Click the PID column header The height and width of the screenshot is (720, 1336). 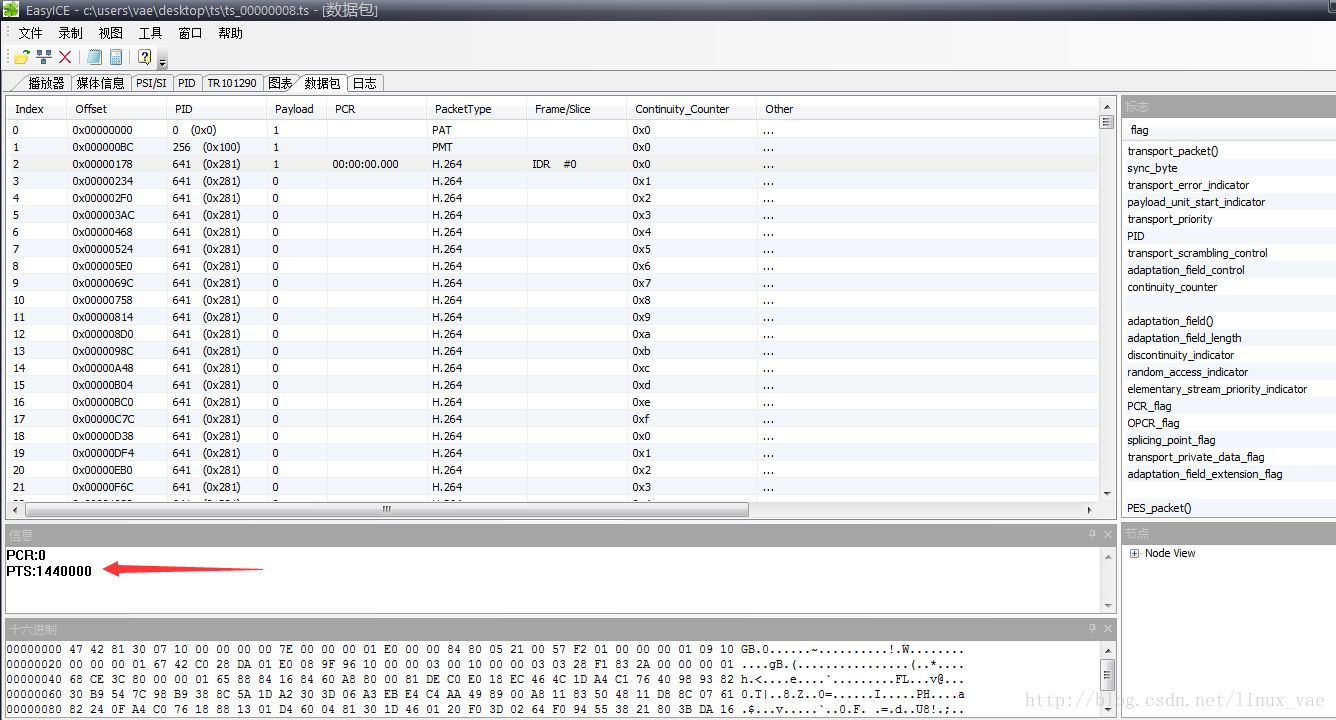[x=217, y=109]
